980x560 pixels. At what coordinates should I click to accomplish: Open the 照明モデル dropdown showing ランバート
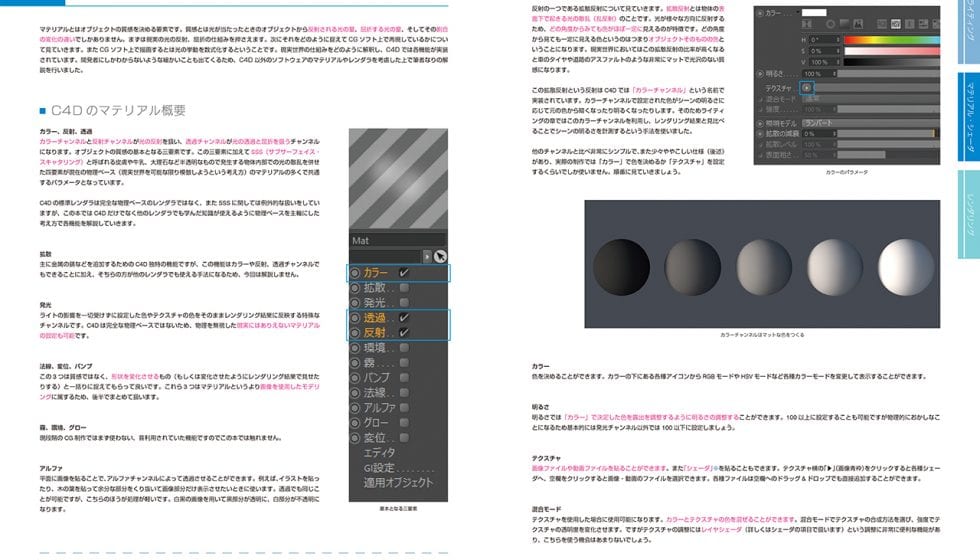871,123
